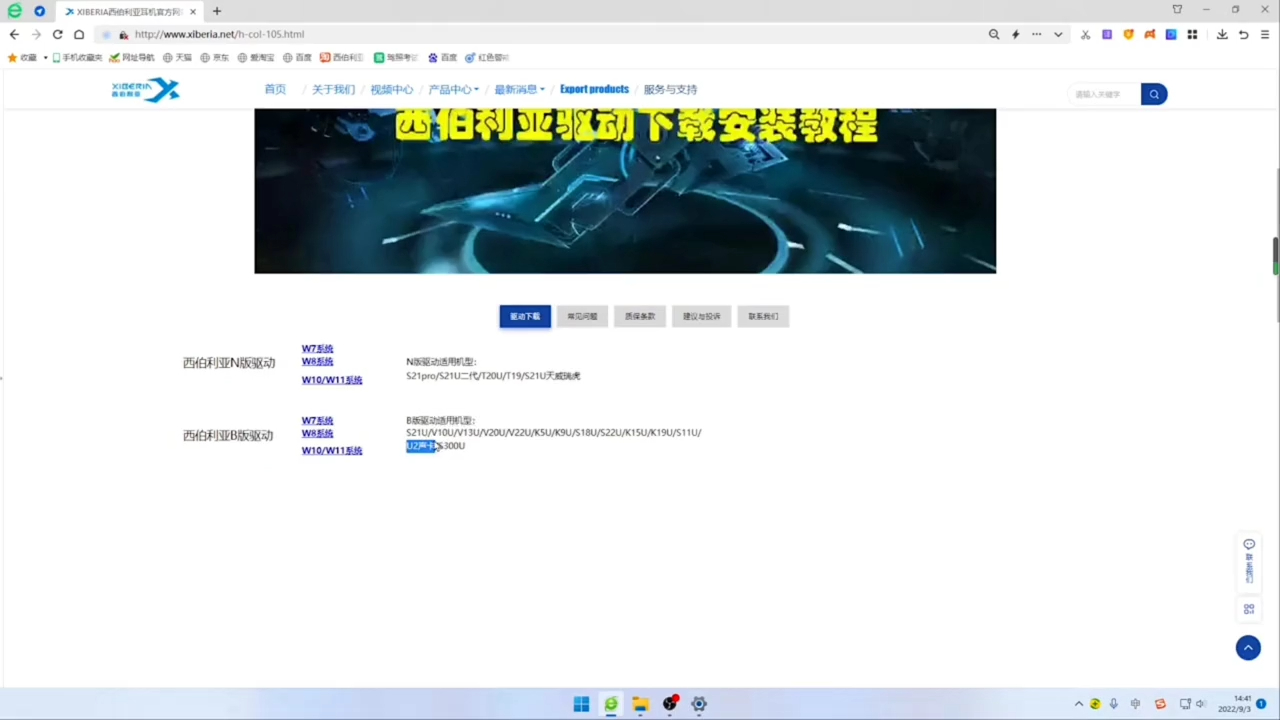Click the undo closed tab icon
Viewport: 1280px width, 720px height.
1244,34
